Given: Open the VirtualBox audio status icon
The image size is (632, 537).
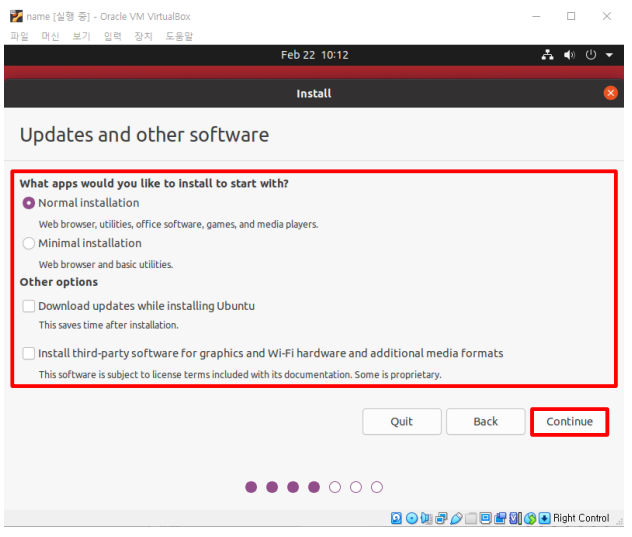Looking at the screenshot, I should 426,518.
